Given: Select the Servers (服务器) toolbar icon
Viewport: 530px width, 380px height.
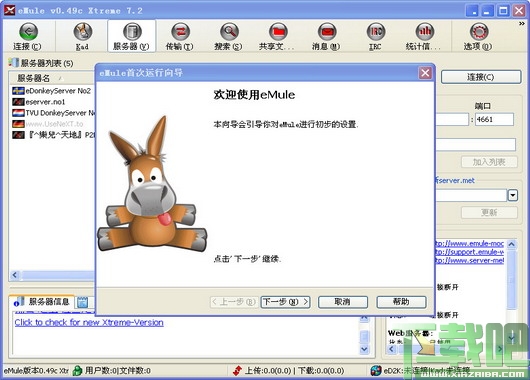Looking at the screenshot, I should point(132,32).
